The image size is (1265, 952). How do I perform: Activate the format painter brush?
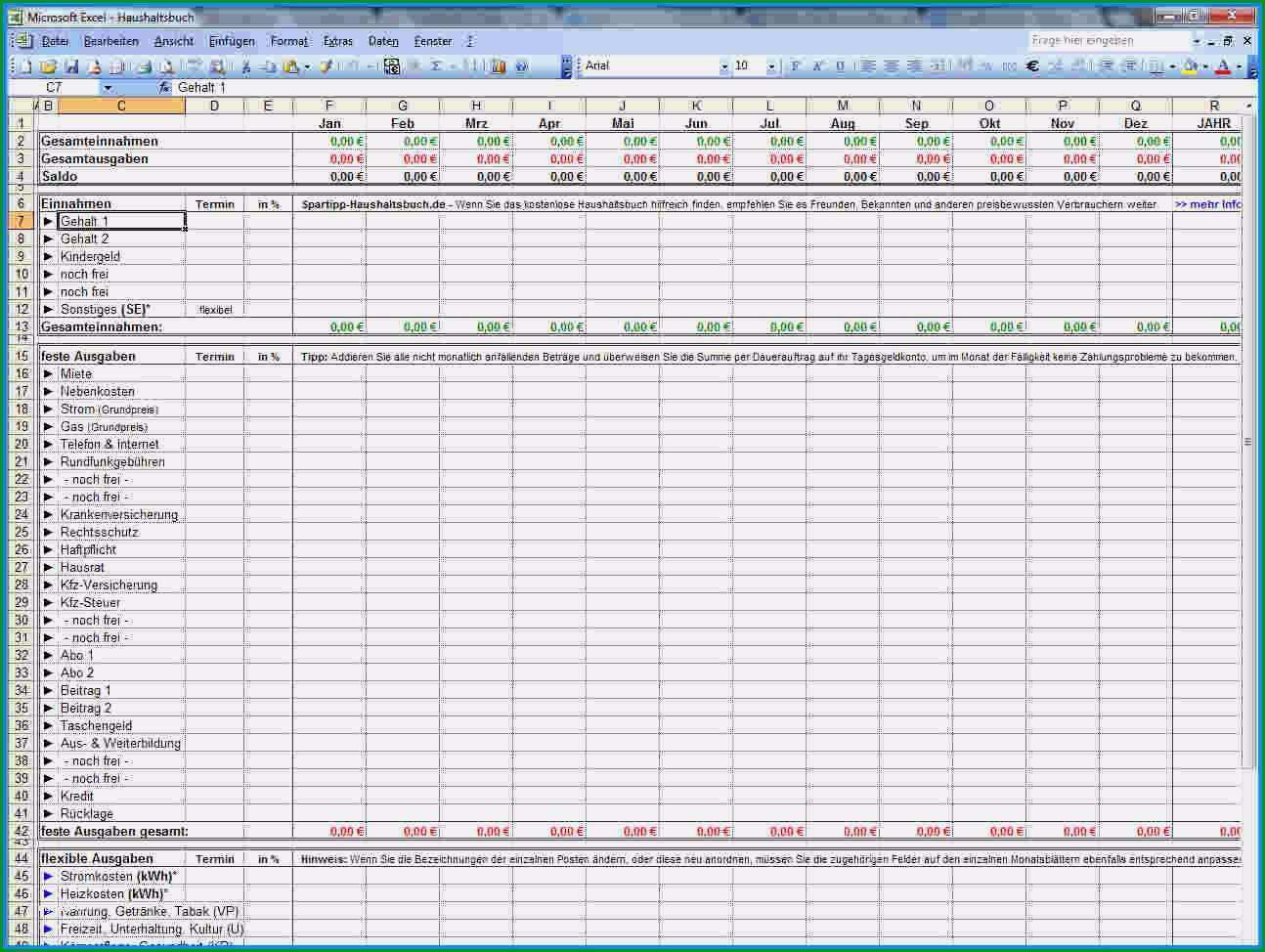coord(325,66)
